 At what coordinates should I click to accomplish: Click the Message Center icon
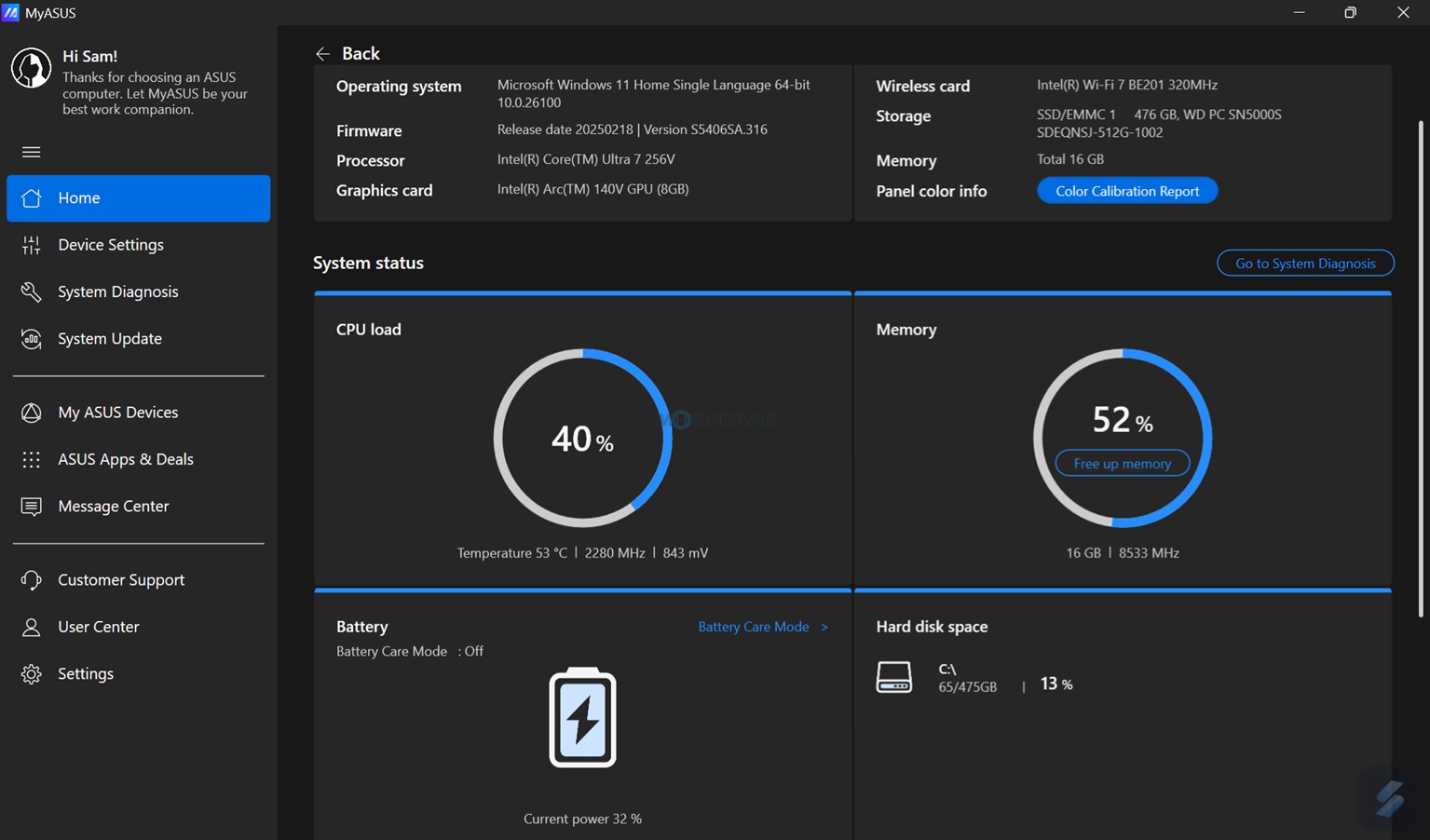(x=31, y=507)
